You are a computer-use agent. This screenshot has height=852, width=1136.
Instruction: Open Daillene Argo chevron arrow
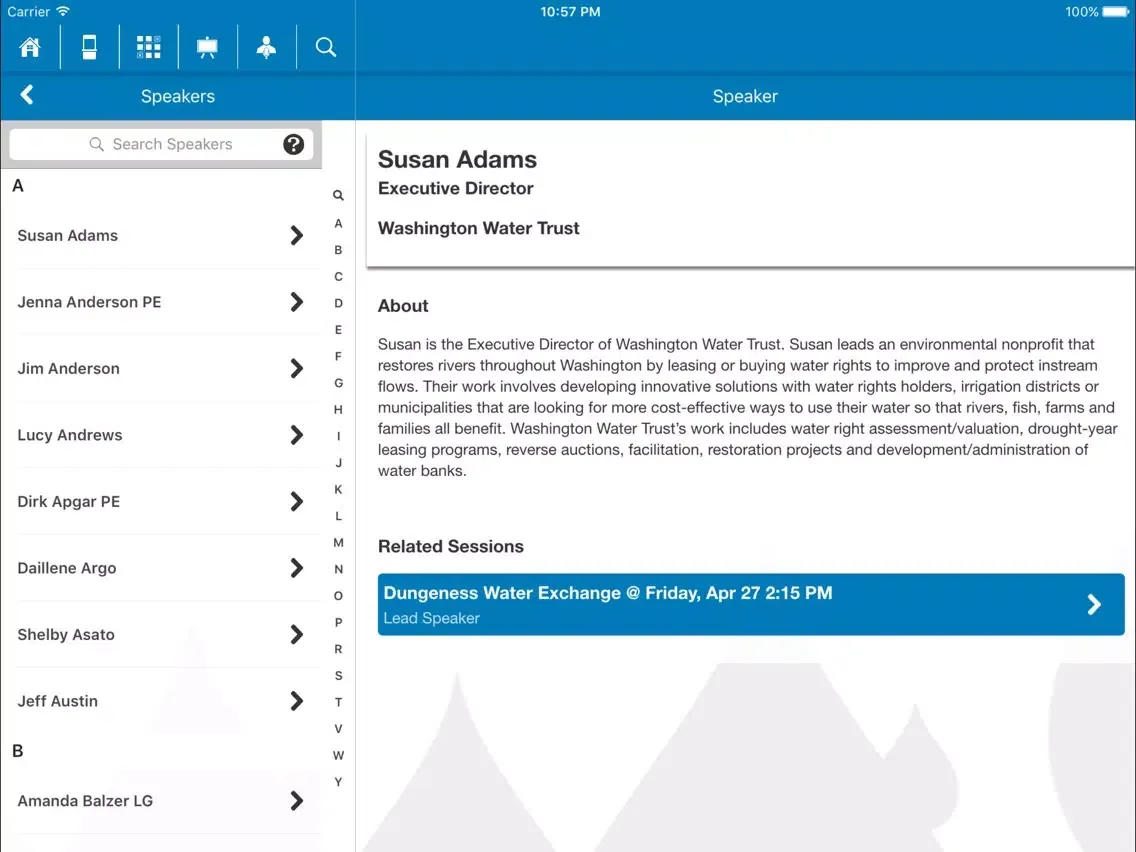point(296,568)
